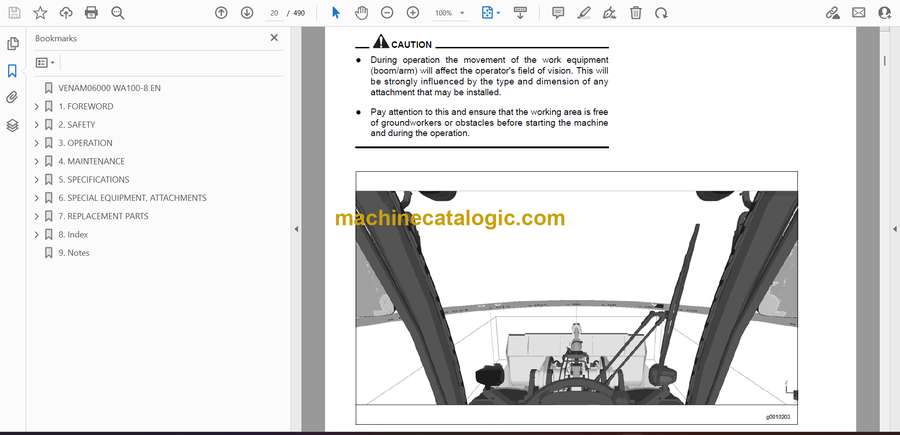Jump to the 9. Notes bookmark
Screen dimensions: 900x435
click(74, 253)
